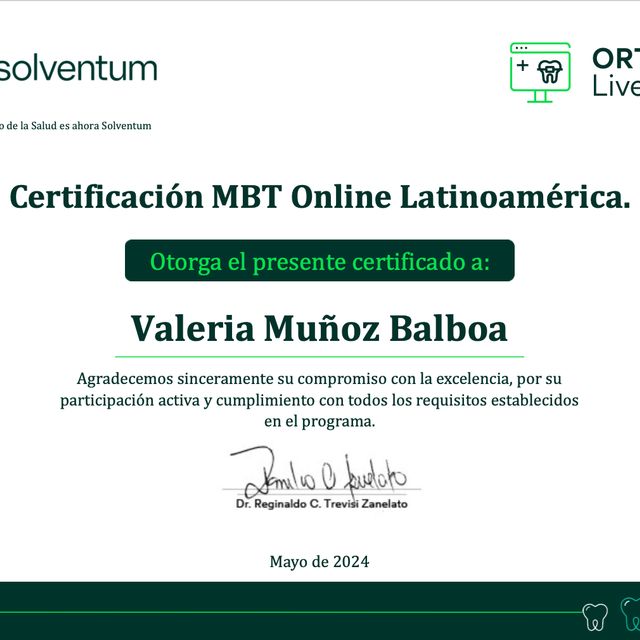640x640 pixels.
Task: Click the Solventum logo text
Action: point(78,68)
